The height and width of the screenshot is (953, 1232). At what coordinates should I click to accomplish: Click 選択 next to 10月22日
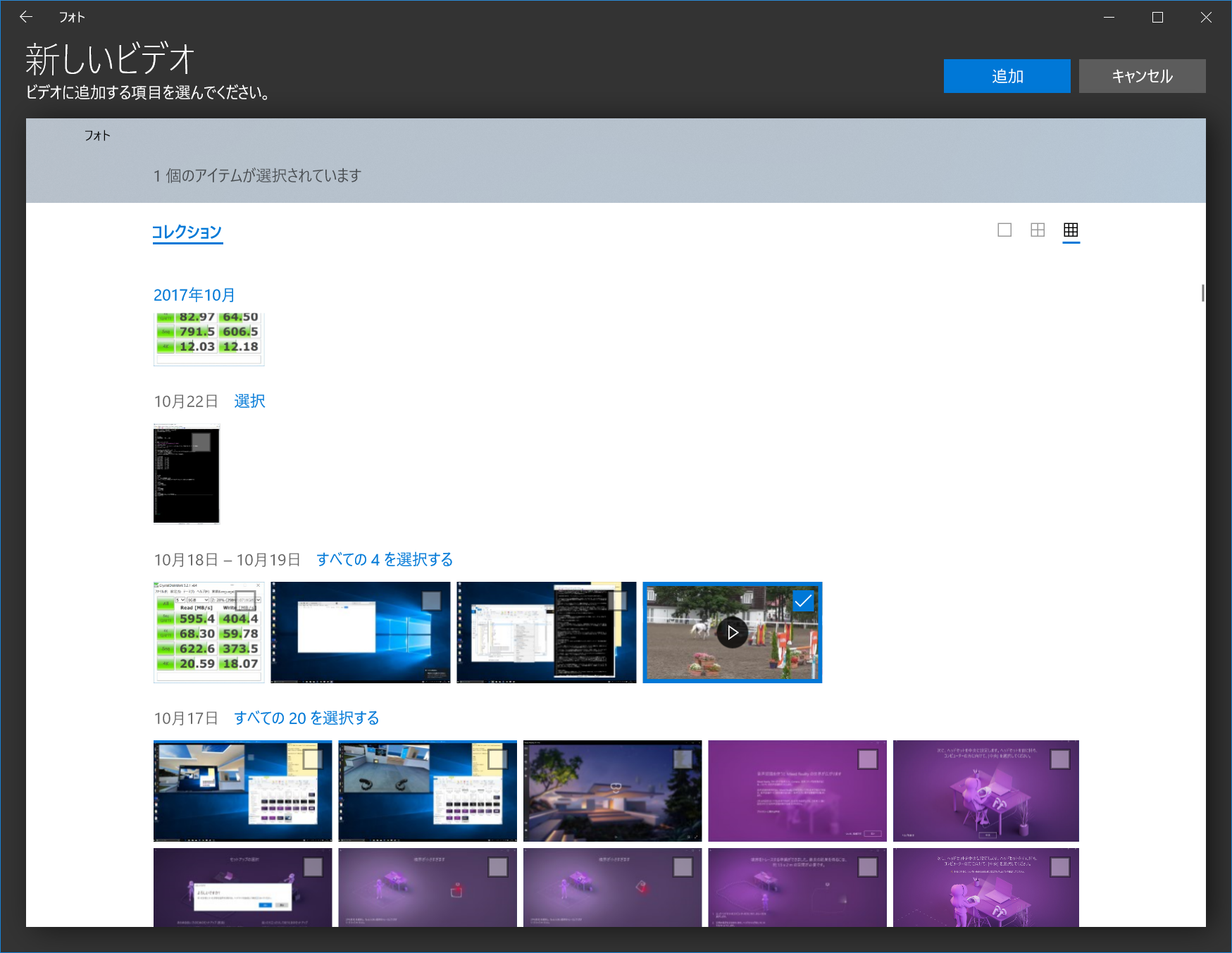(x=249, y=401)
